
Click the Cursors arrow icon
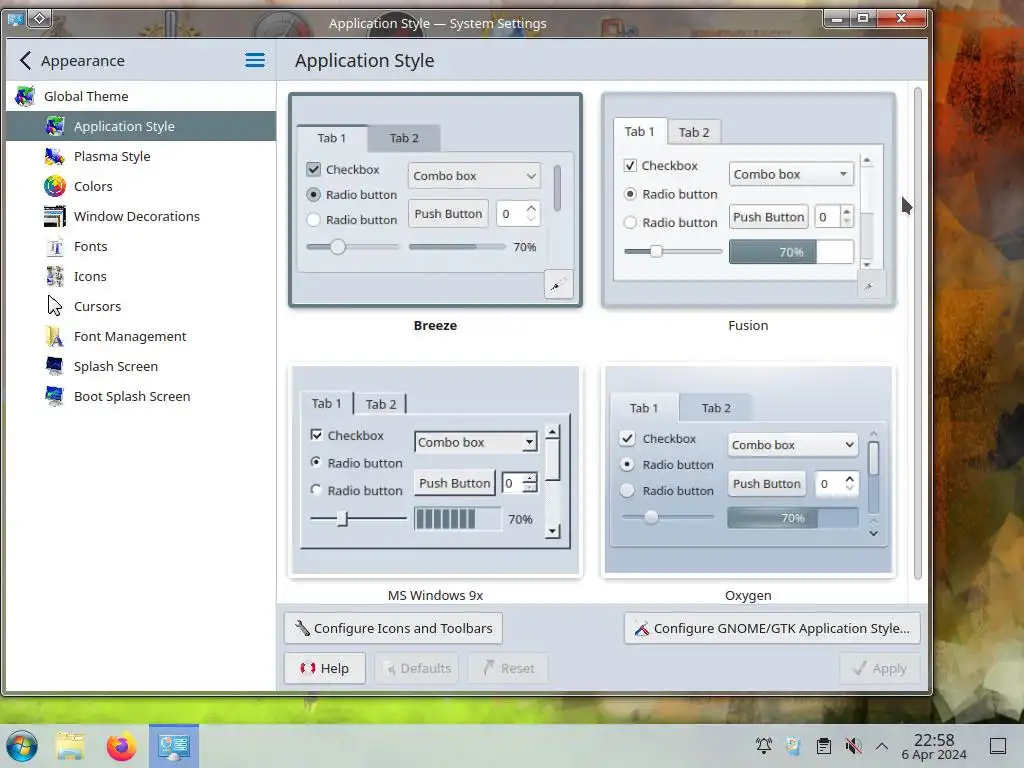[x=55, y=306]
